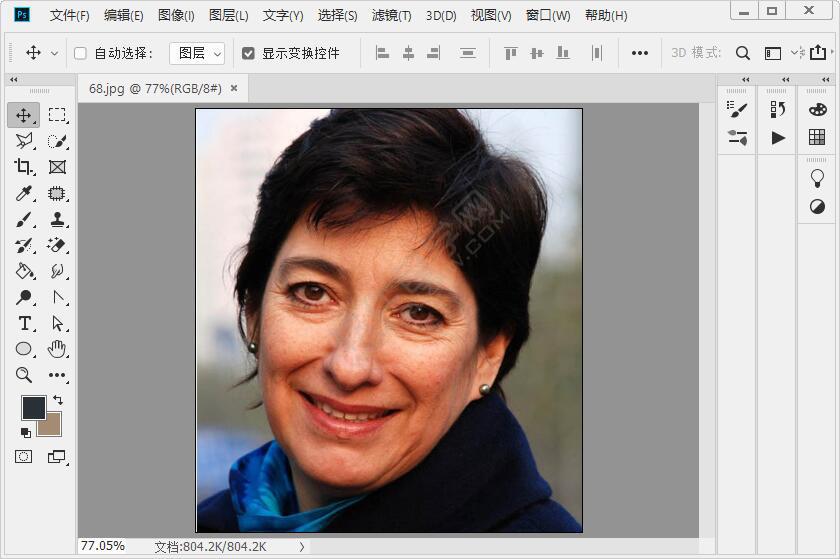840x559 pixels.
Task: Select the Paint Bucket tool
Action: point(24,271)
